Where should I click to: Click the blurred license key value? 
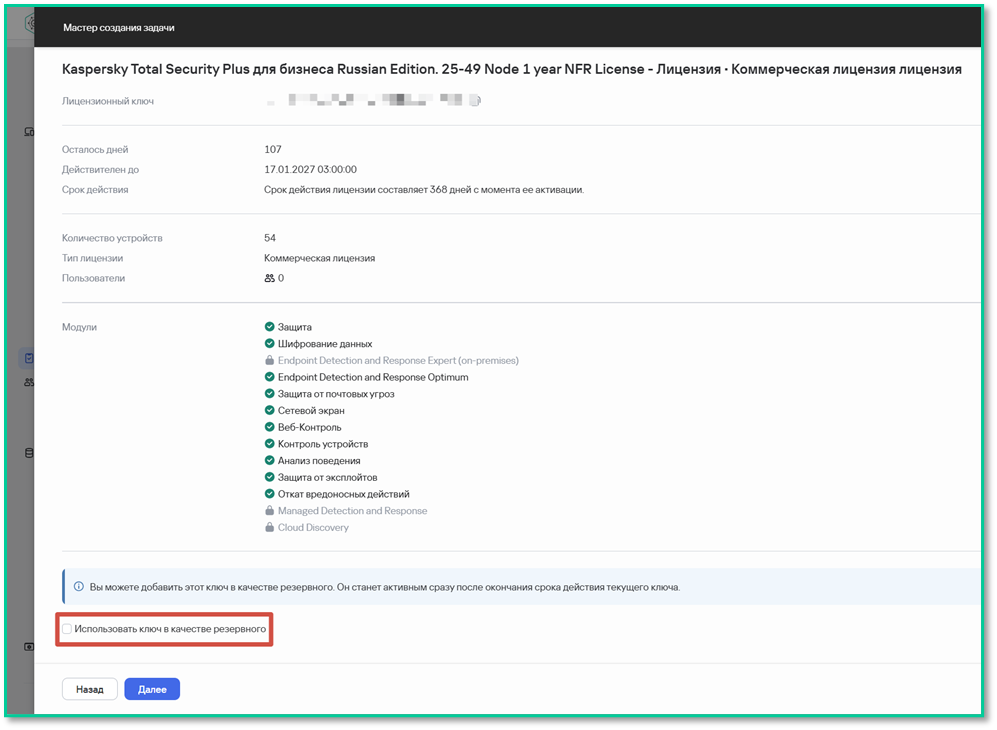(373, 100)
